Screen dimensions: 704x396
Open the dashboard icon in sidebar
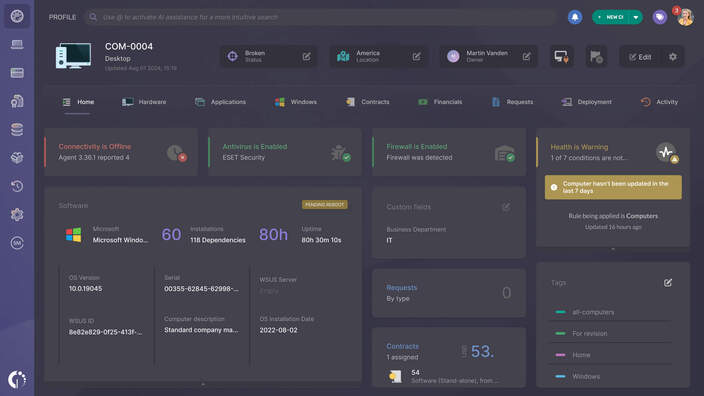coord(17,16)
